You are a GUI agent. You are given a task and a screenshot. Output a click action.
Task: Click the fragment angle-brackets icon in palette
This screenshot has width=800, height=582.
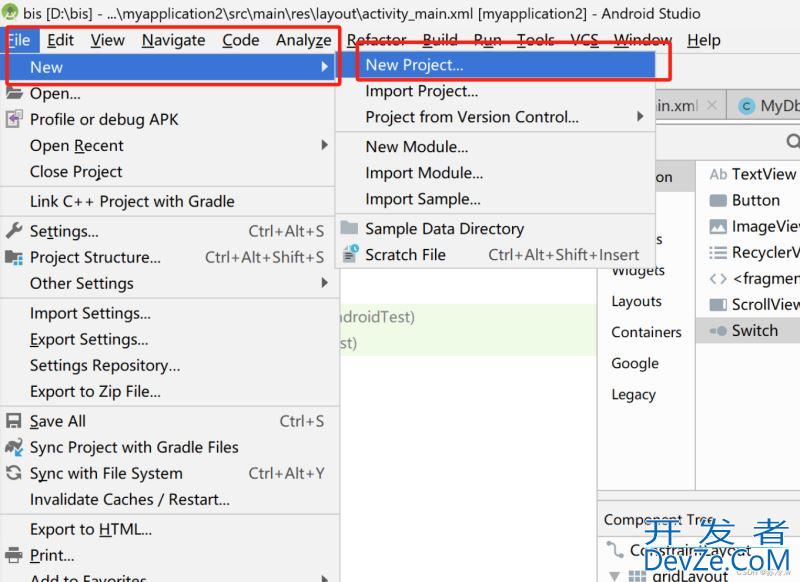pyautogui.click(x=718, y=279)
